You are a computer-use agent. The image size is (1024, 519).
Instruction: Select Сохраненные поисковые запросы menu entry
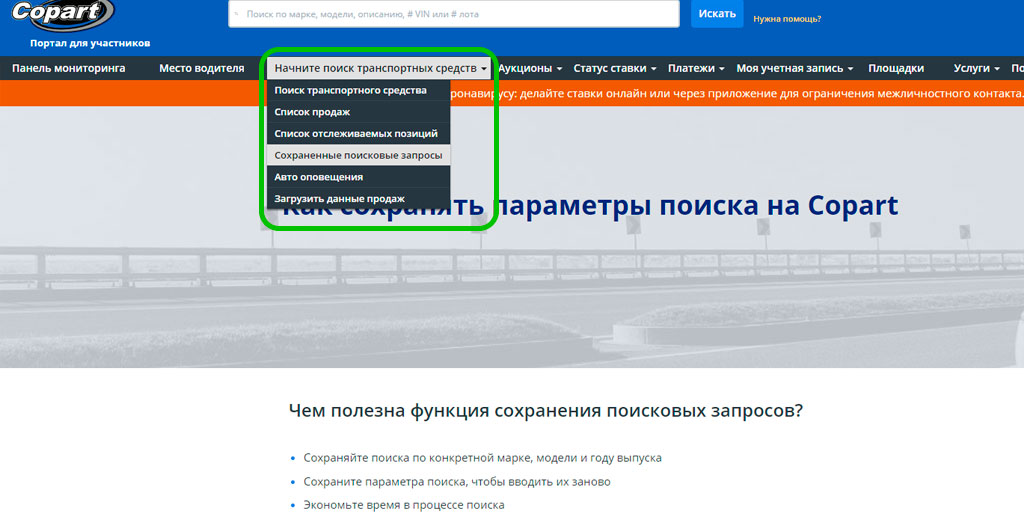pos(359,155)
